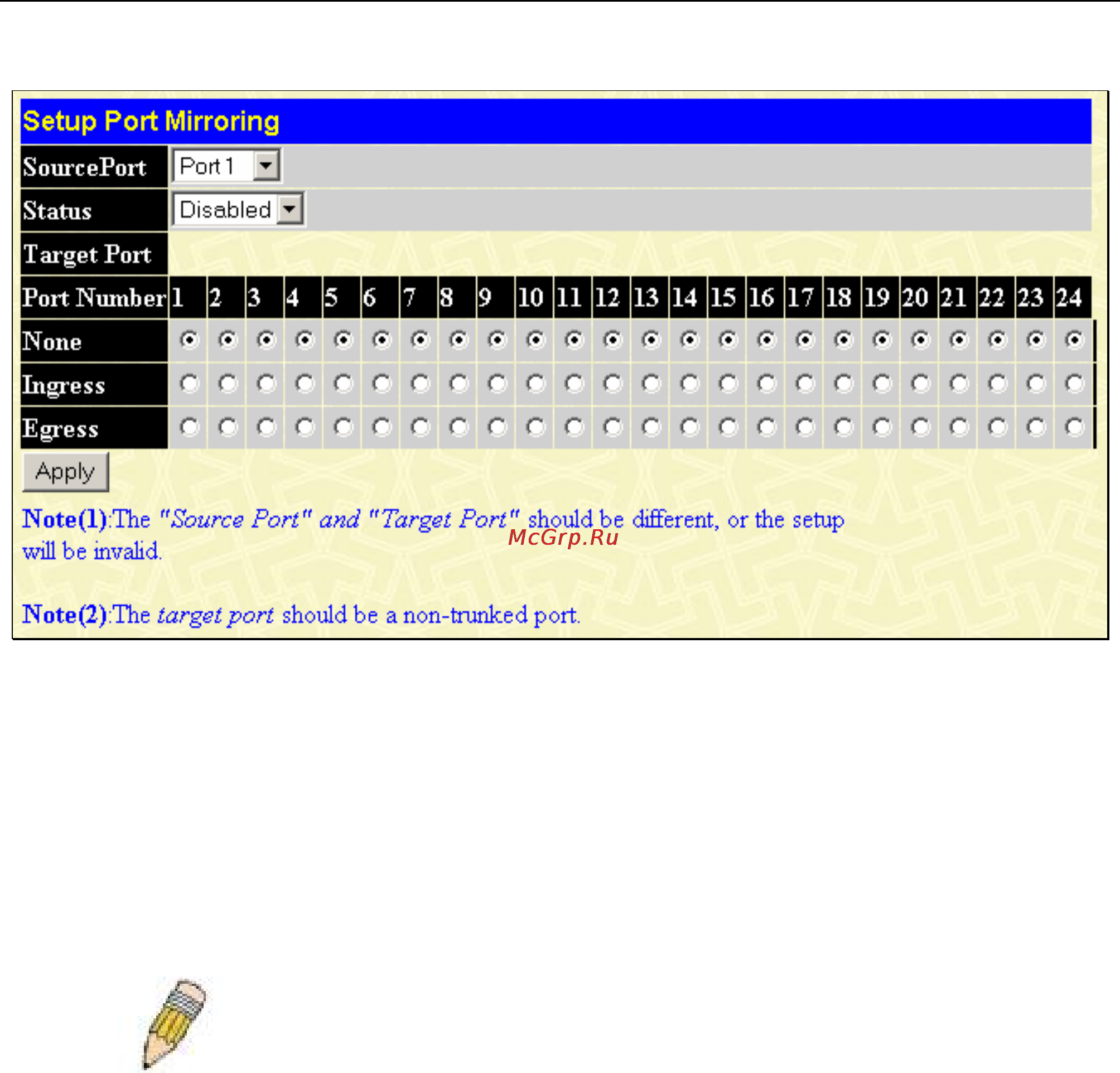The height and width of the screenshot is (1073, 1120).
Task: Select Ingress radio for port 22
Action: point(997,384)
